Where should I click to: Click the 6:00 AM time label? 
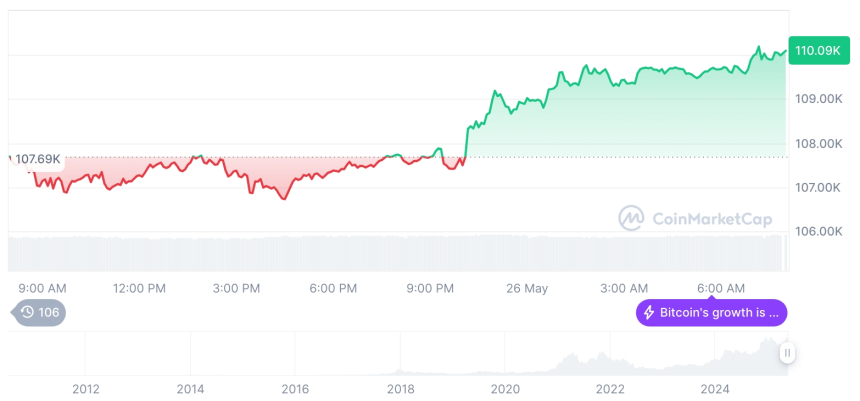click(x=721, y=288)
